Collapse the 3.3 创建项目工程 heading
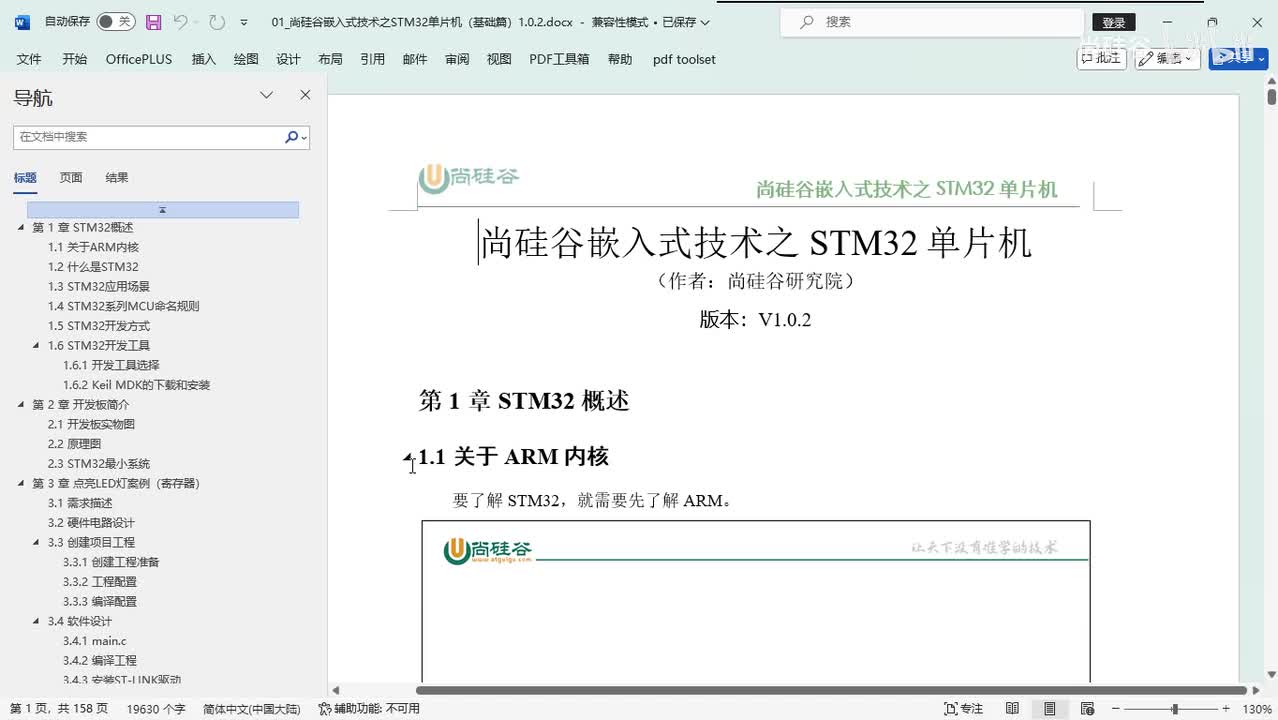This screenshot has width=1278, height=720. 37,543
